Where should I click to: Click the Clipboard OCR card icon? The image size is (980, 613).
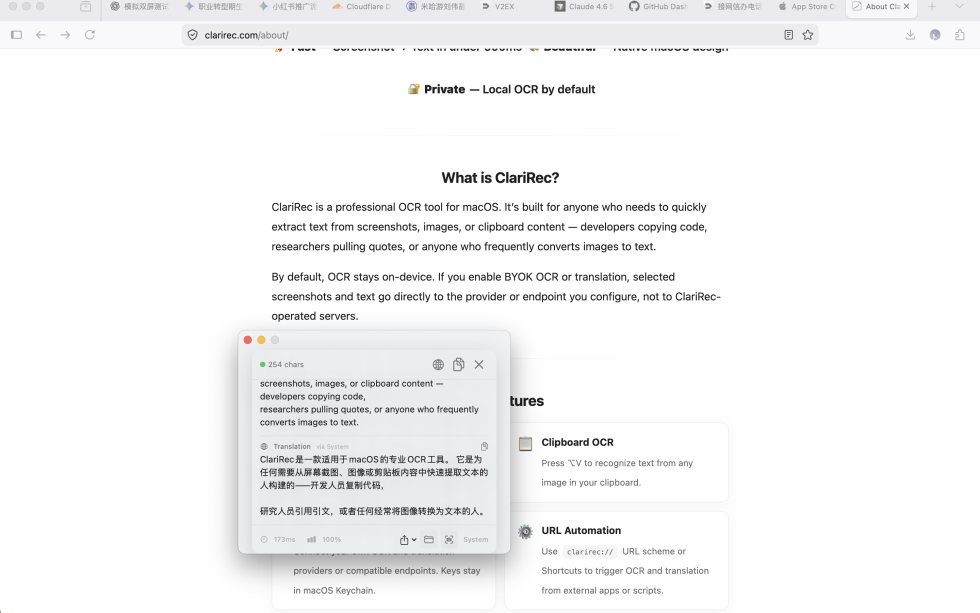[x=526, y=444]
